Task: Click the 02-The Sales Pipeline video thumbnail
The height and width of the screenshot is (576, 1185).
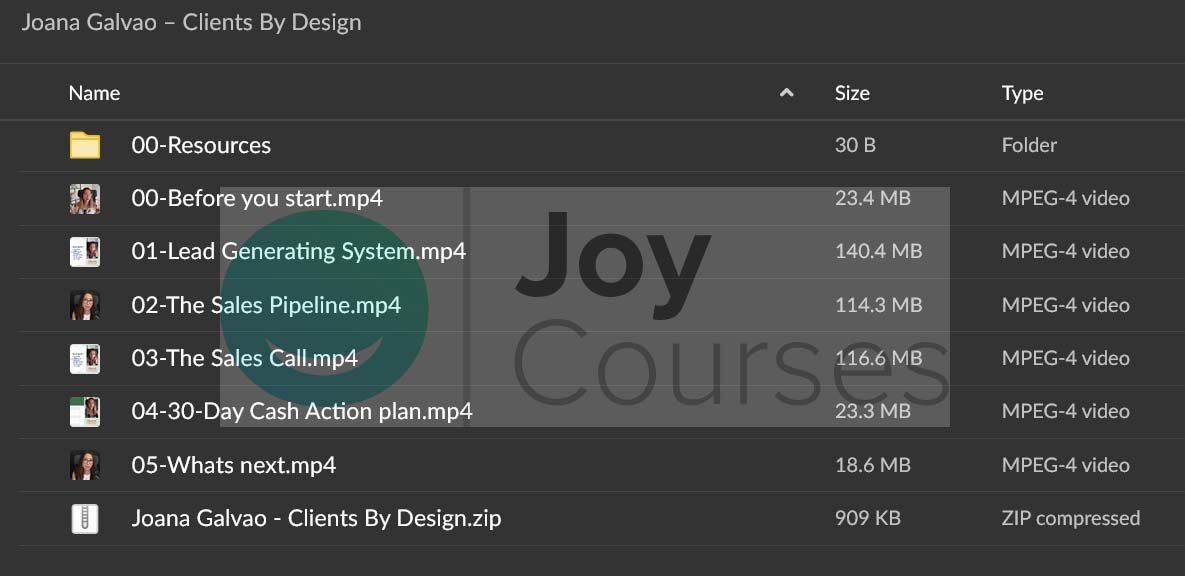Action: click(x=85, y=305)
